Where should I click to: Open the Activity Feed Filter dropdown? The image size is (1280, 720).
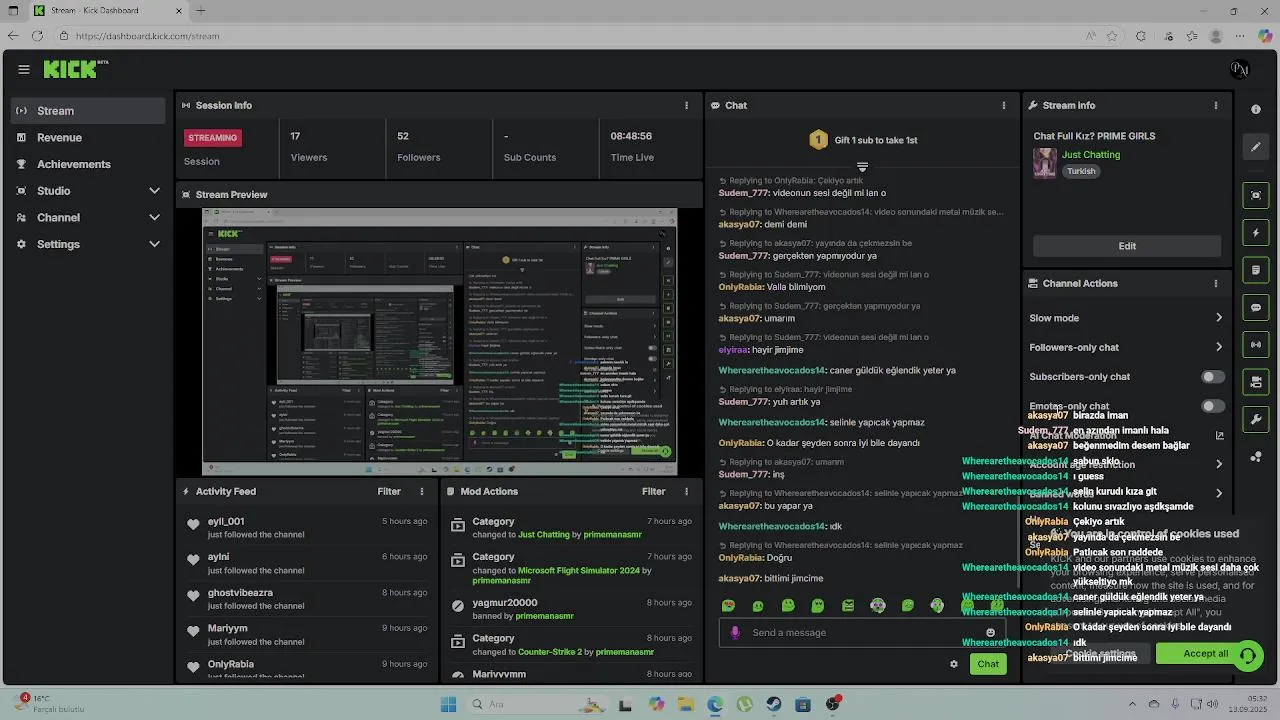[x=389, y=491]
